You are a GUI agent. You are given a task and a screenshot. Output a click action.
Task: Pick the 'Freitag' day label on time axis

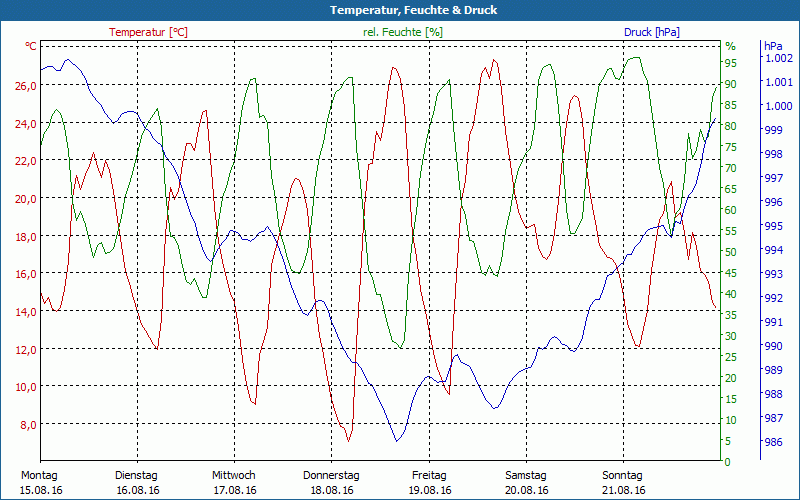[x=429, y=475]
